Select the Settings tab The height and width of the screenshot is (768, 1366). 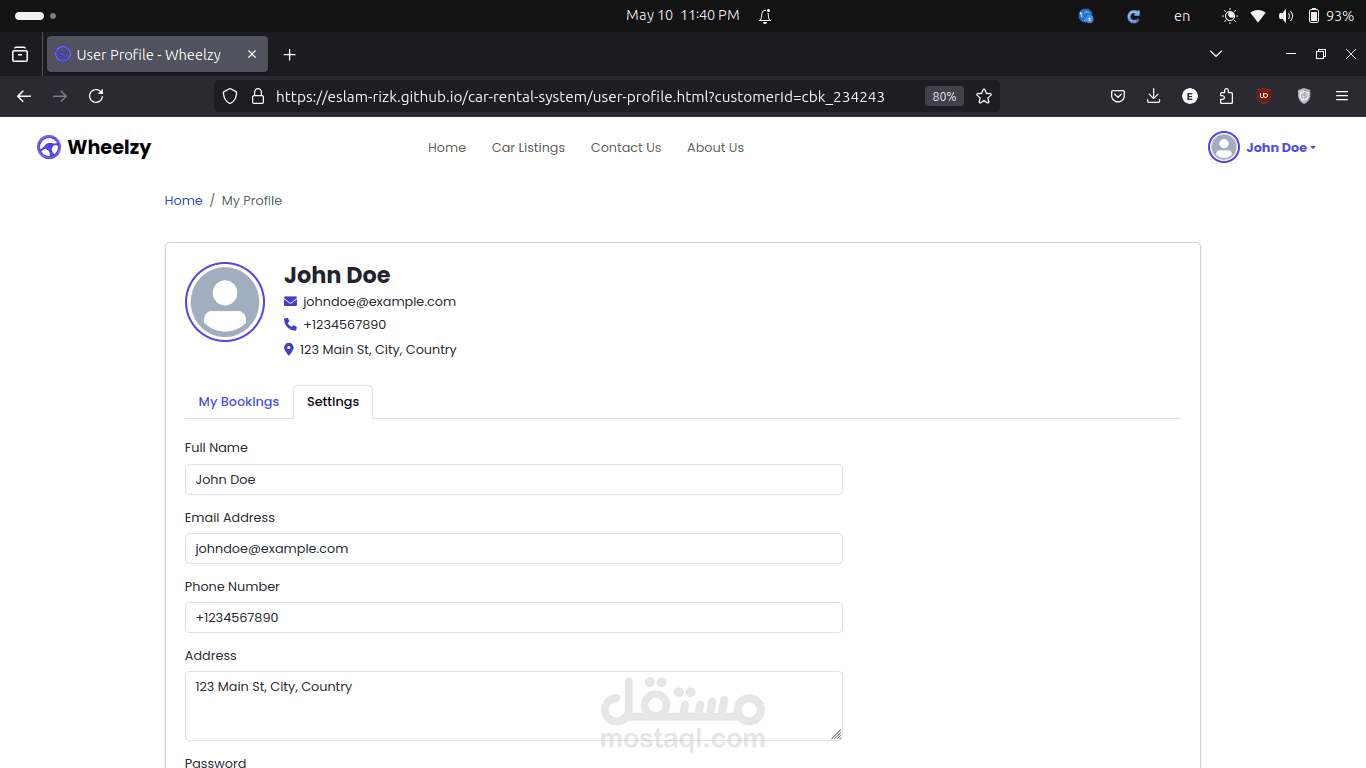click(333, 402)
